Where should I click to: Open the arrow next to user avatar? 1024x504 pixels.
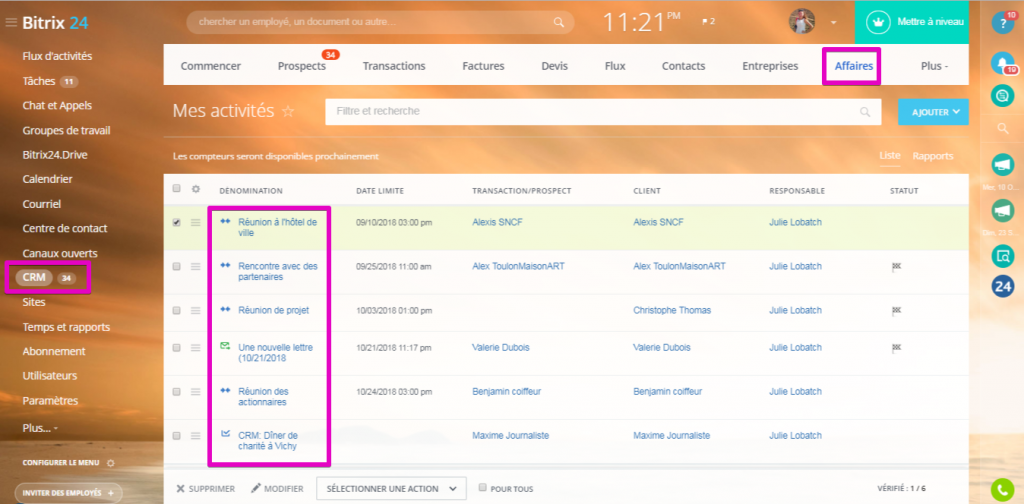pos(833,22)
